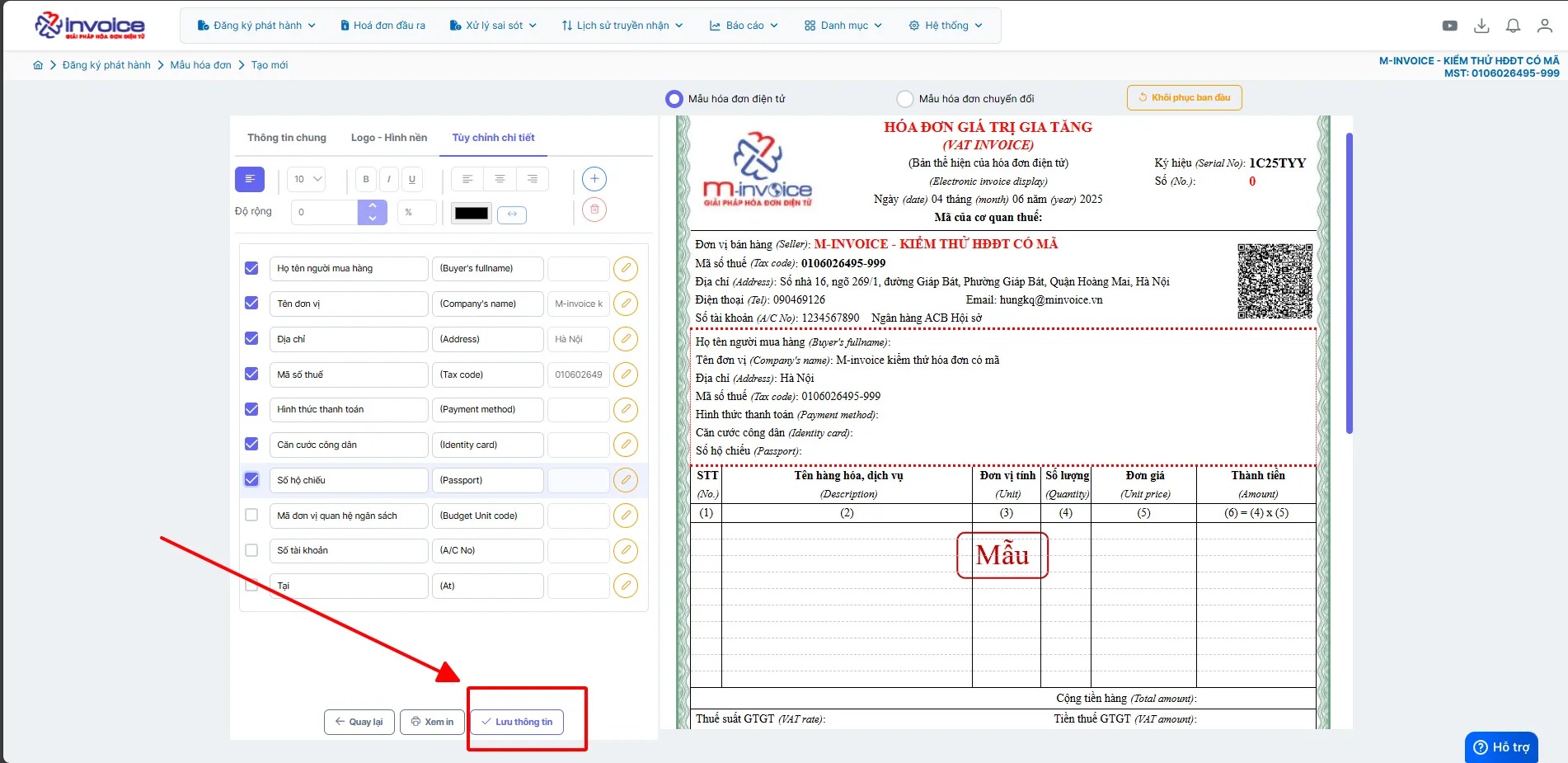Screen dimensions: 1568x763
Task: Go to 'Đăng ký phát hành' breadcrumb
Action: 106,65
